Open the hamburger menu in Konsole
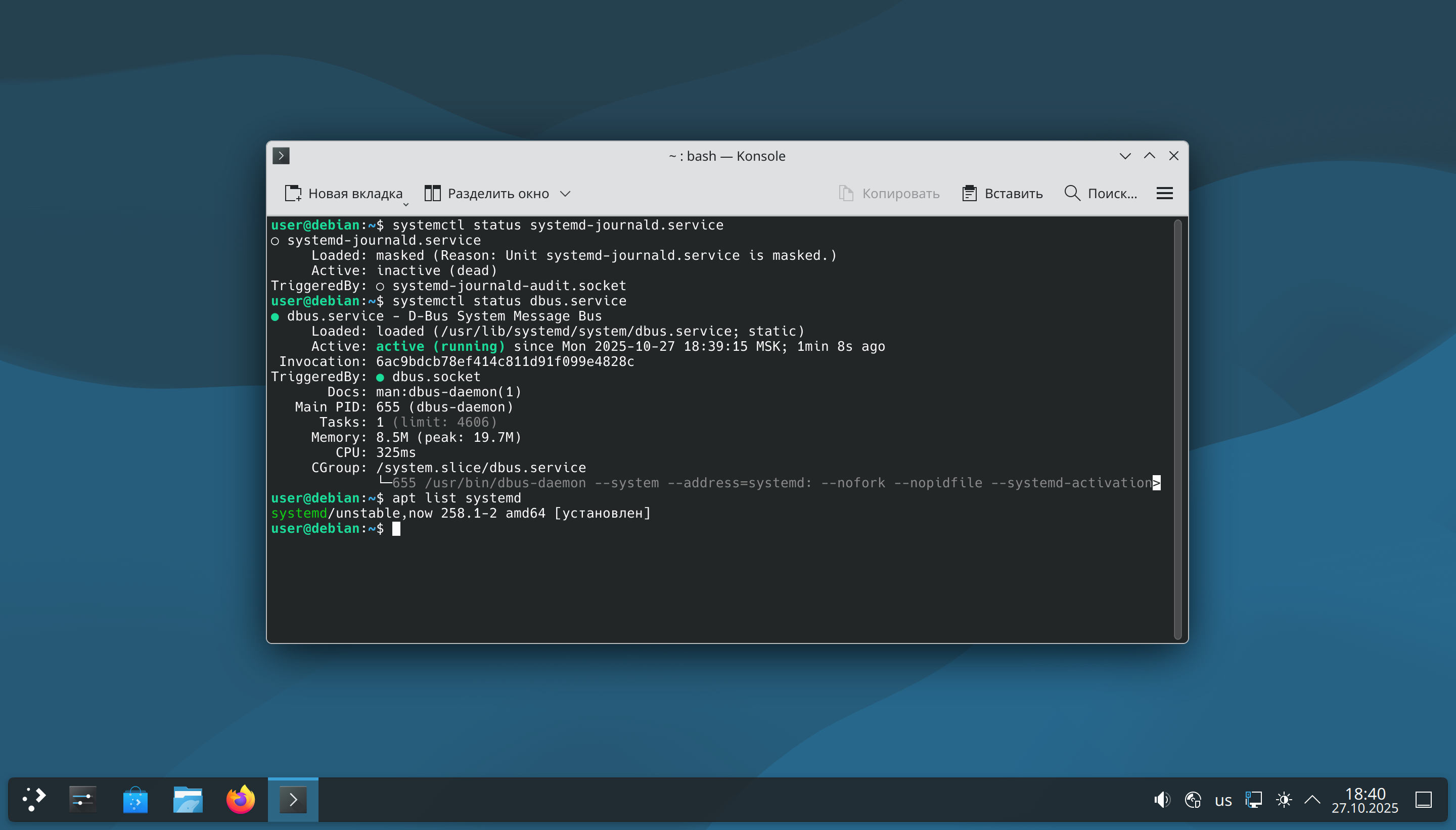The height and width of the screenshot is (830, 1456). point(1164,193)
